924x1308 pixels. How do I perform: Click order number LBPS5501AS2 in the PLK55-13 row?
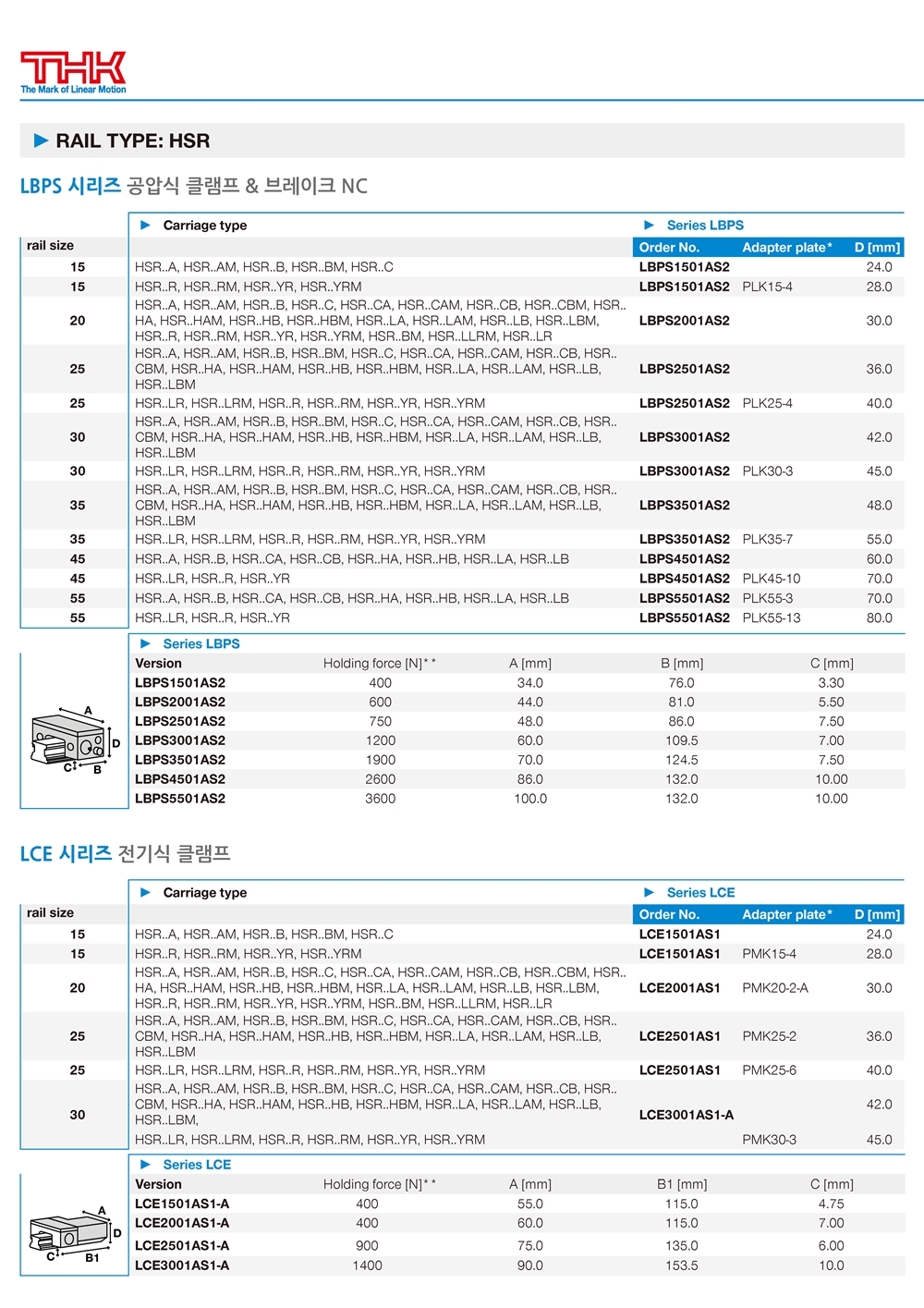(x=685, y=617)
